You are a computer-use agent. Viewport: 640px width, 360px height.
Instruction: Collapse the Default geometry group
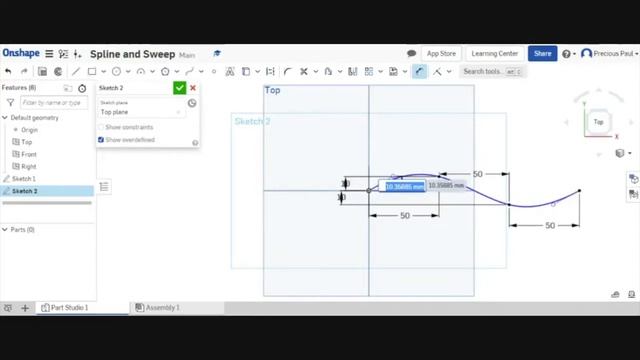[x=5, y=118]
